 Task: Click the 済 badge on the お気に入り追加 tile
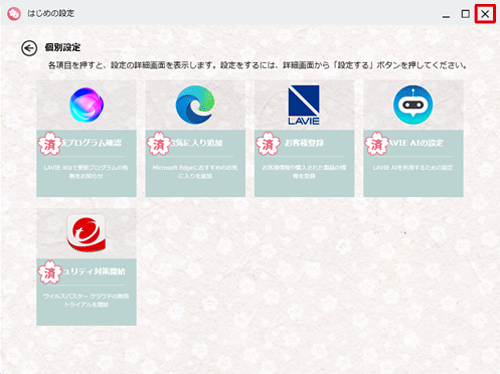[159, 144]
